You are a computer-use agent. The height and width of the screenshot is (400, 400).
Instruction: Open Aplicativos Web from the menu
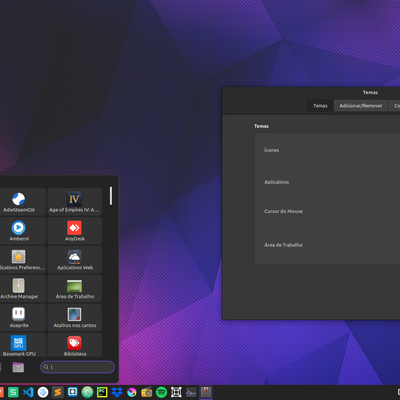coord(74,260)
